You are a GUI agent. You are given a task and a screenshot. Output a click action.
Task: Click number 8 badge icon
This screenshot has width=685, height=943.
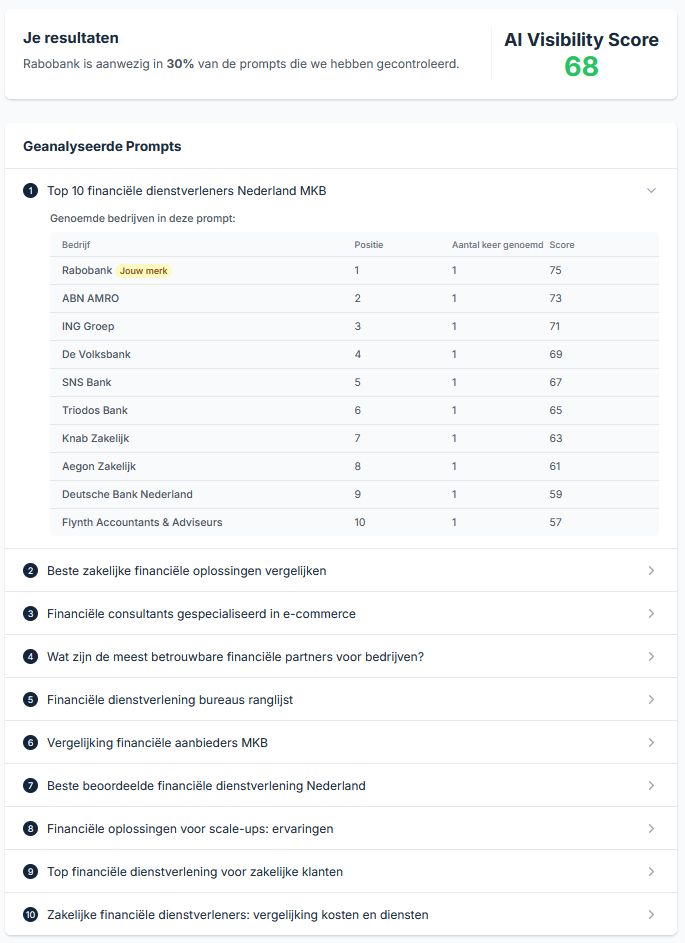tap(31, 829)
